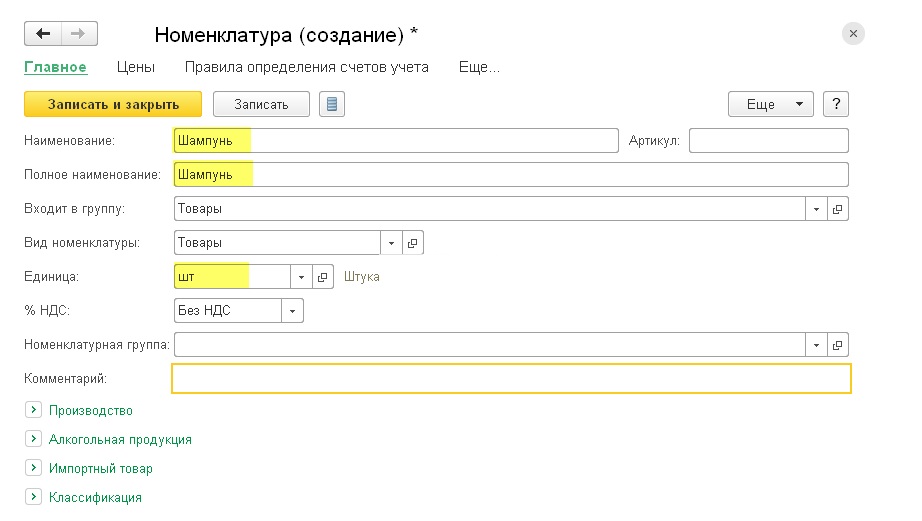Open the Вид номенклатуры dropdown list
Viewport: 922px width, 521px height.
pyautogui.click(x=392, y=243)
